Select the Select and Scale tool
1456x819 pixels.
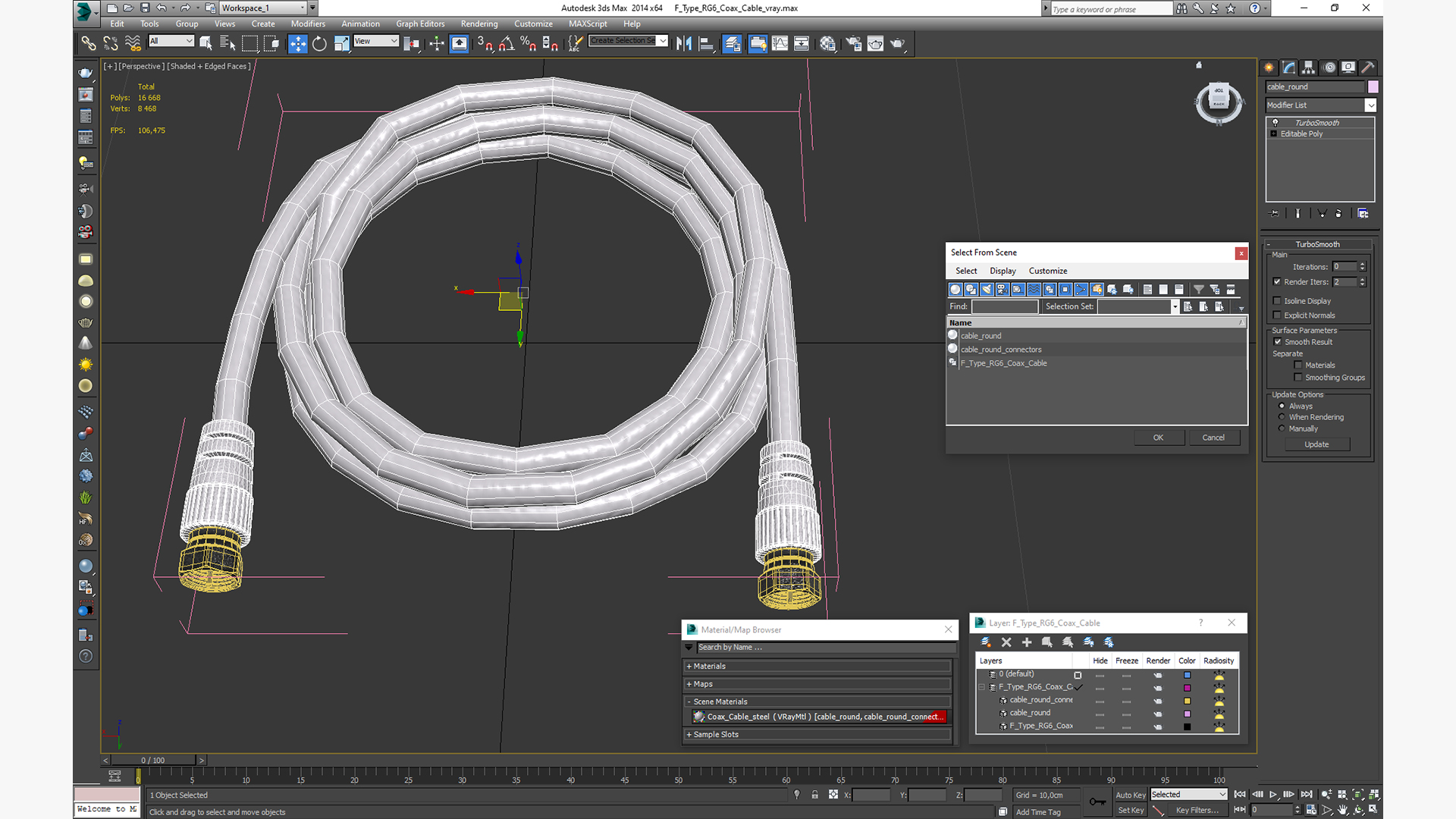tap(341, 44)
